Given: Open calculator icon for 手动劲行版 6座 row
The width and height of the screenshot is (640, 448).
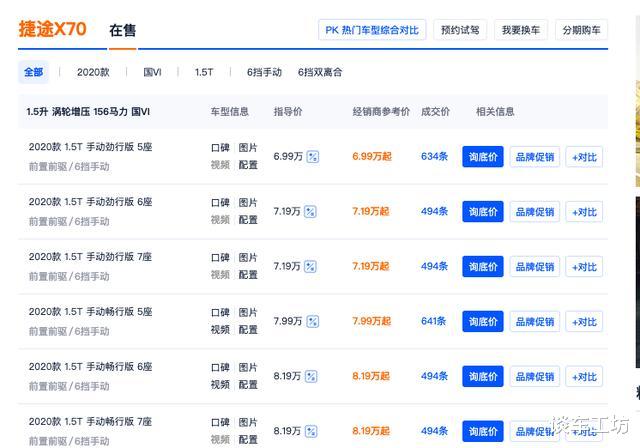Looking at the screenshot, I should pyautogui.click(x=310, y=212).
